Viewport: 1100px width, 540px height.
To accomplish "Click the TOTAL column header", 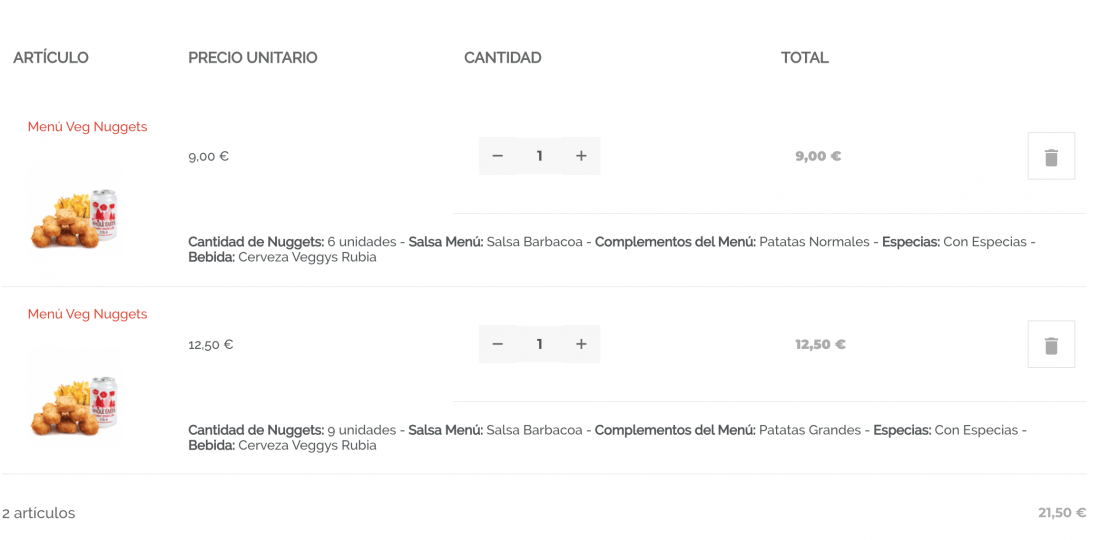I will 805,58.
